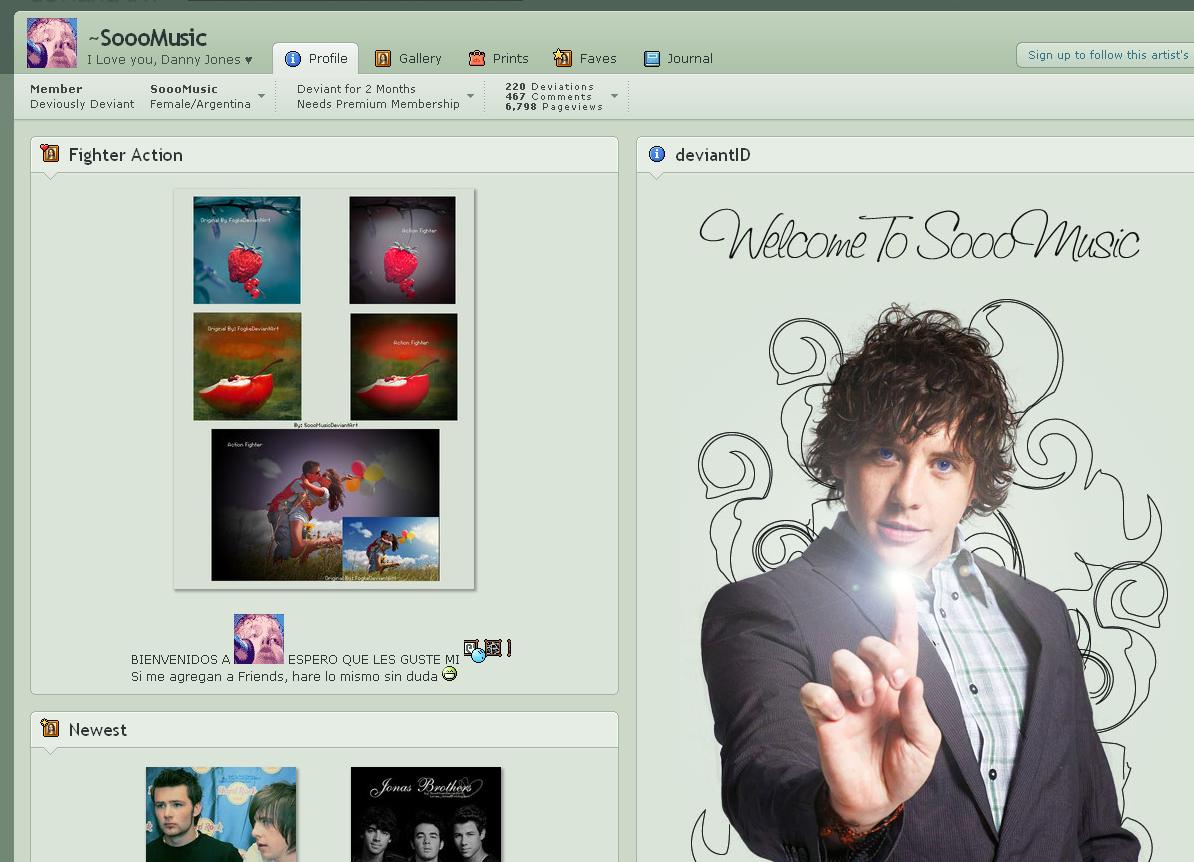1194x862 pixels.
Task: Click the 'Deviously Deviant' text
Action: pyautogui.click(x=82, y=104)
